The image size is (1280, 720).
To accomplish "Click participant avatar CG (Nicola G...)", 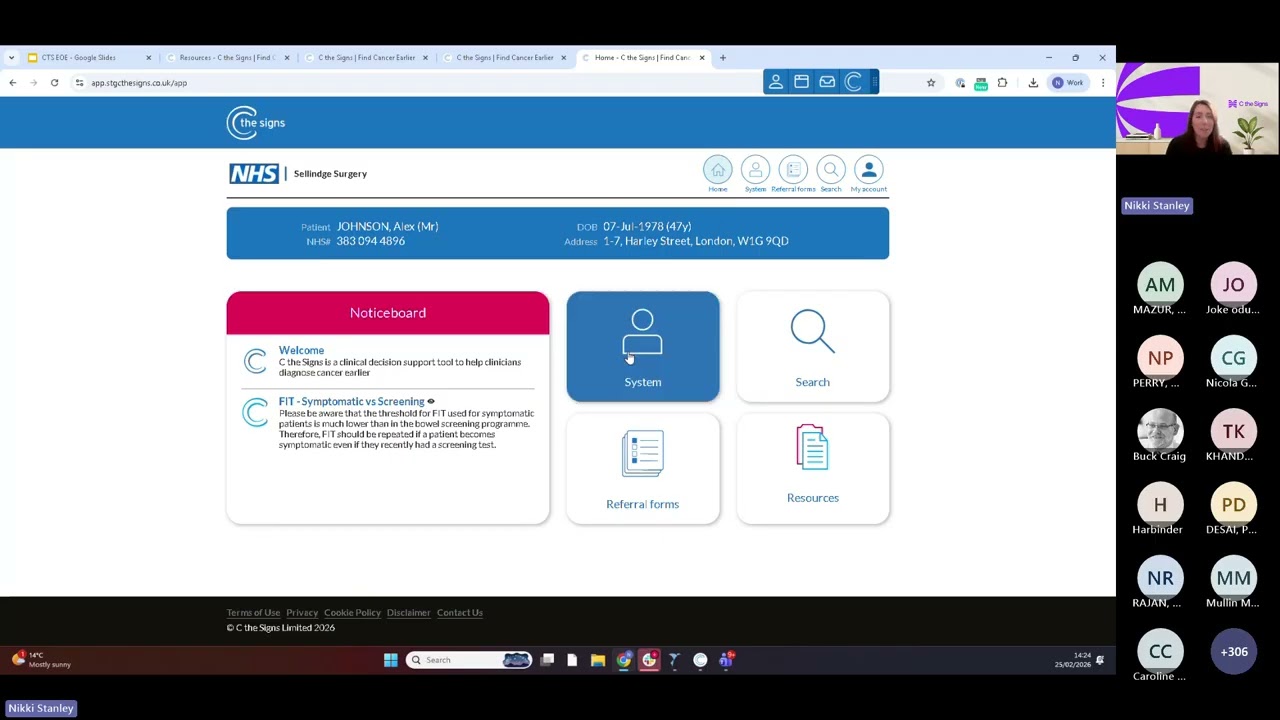I will 1233,358.
